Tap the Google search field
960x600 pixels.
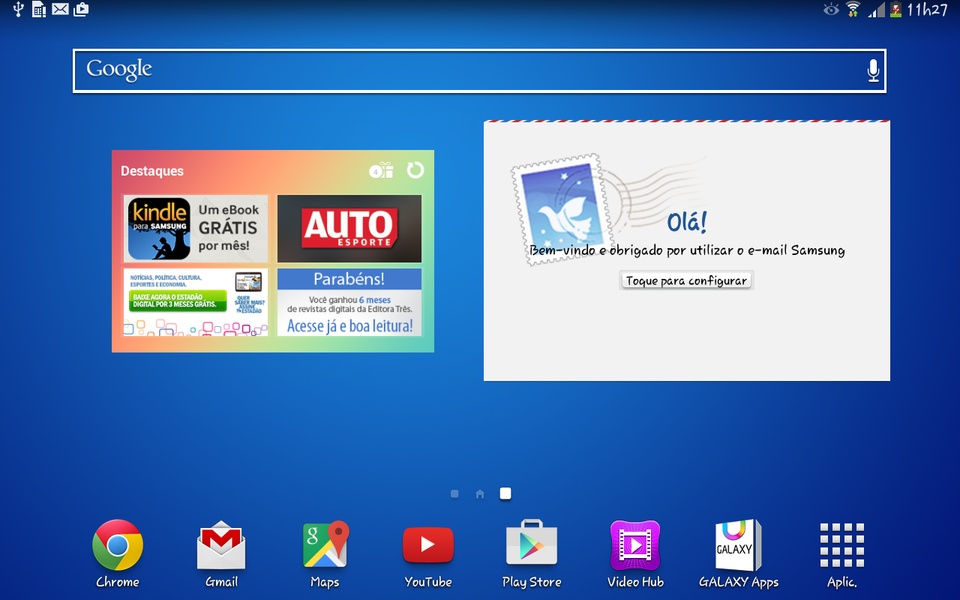pyautogui.click(x=479, y=71)
